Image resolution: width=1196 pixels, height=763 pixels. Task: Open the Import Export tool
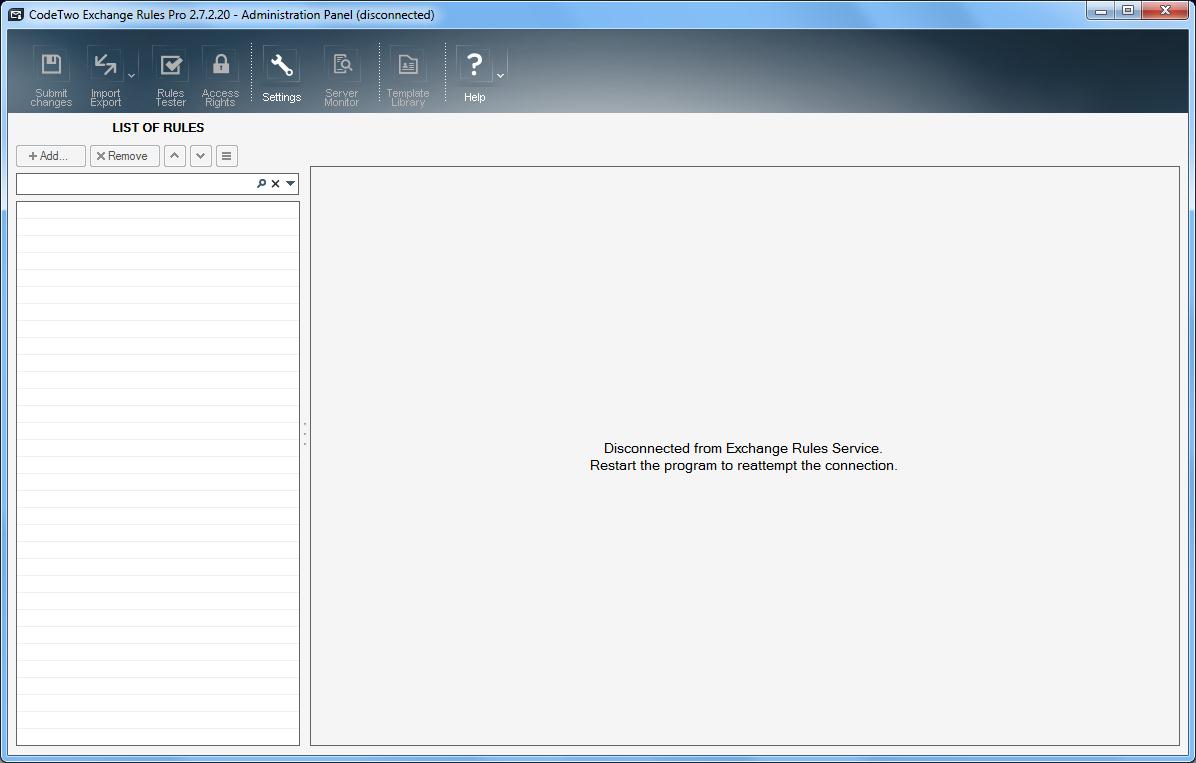[105, 76]
